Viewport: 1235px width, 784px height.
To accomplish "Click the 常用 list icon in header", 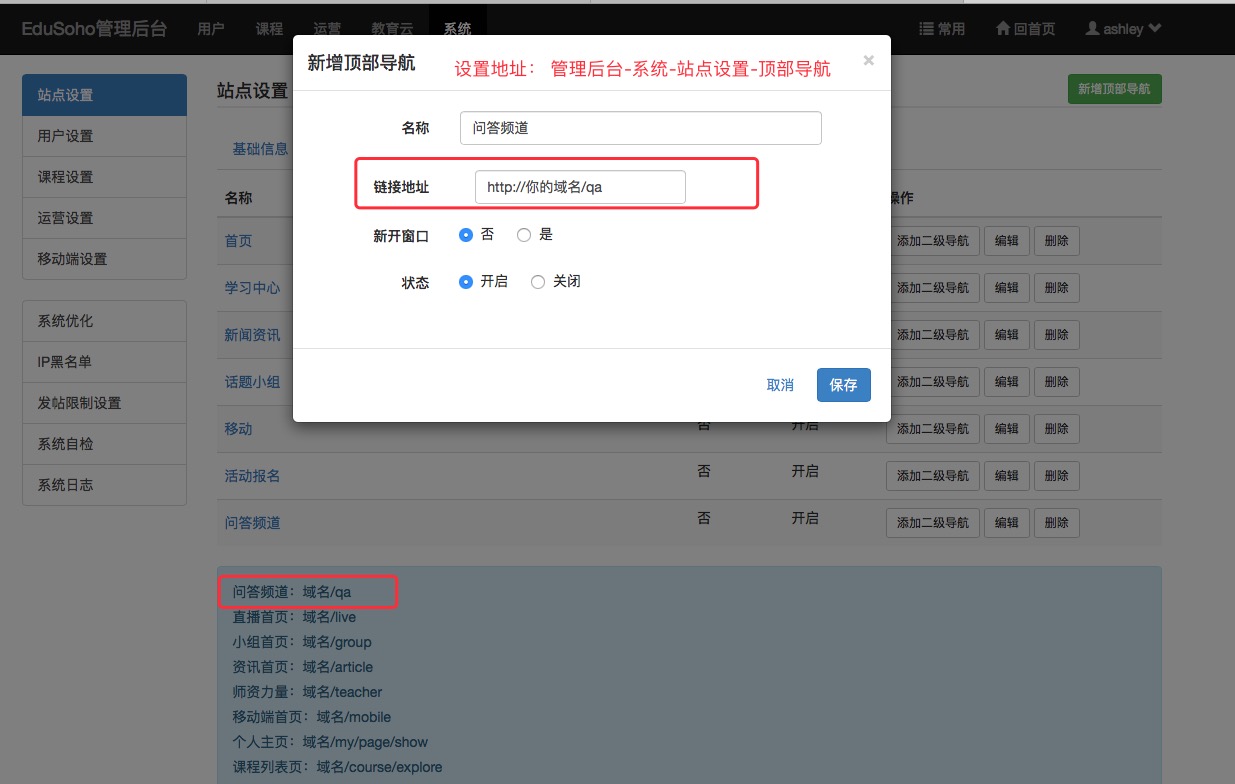I will [x=926, y=29].
